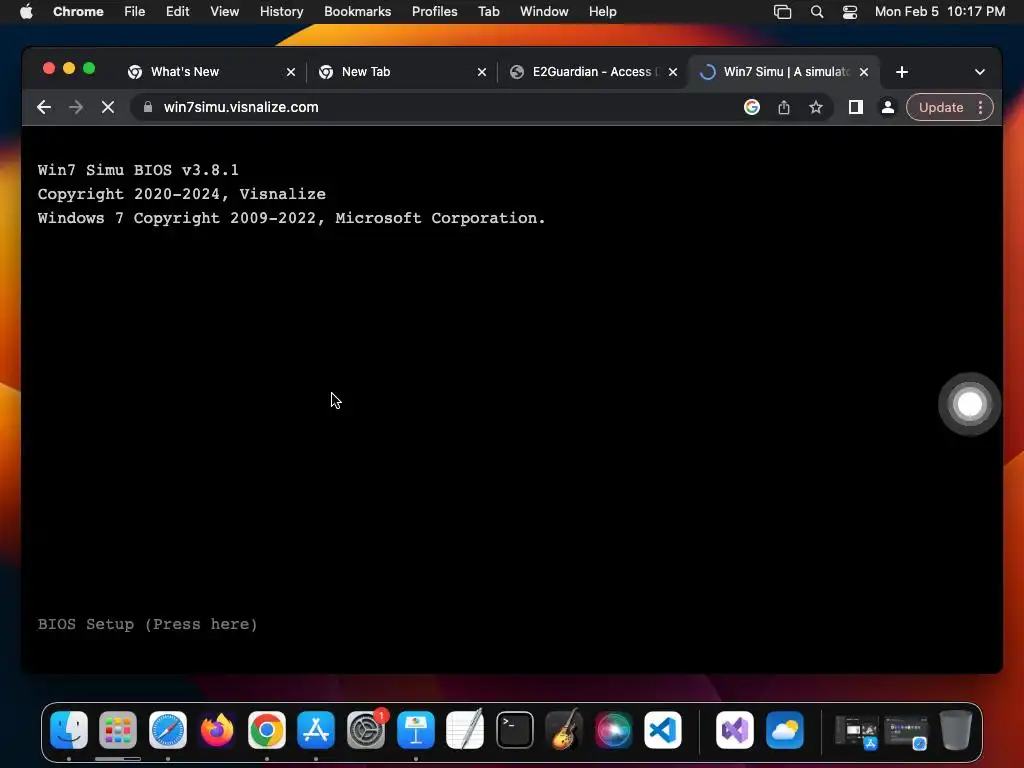Image resolution: width=1024 pixels, height=768 pixels.
Task: Open Visual Studio Code from the Dock
Action: [663, 729]
